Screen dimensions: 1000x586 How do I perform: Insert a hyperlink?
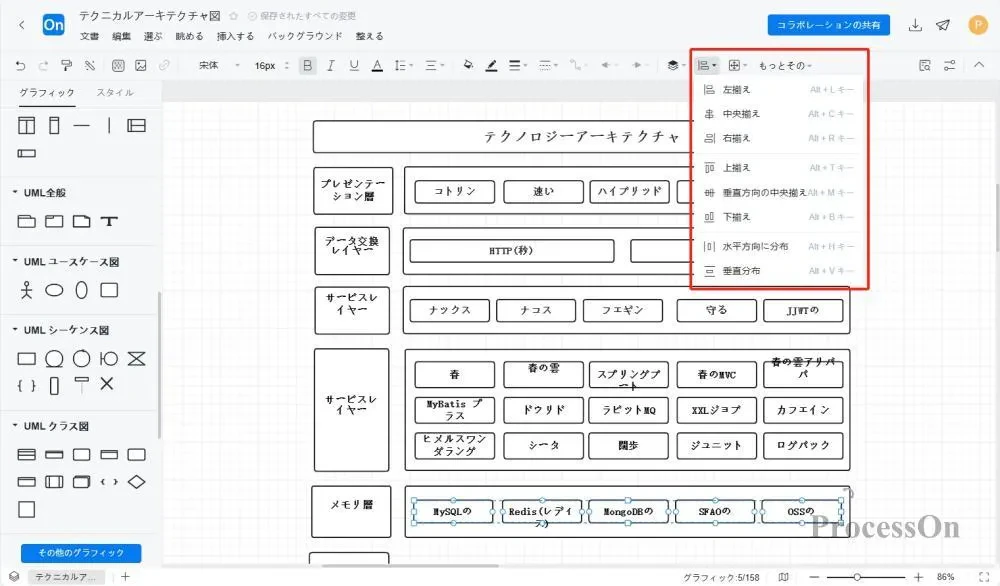(161, 65)
